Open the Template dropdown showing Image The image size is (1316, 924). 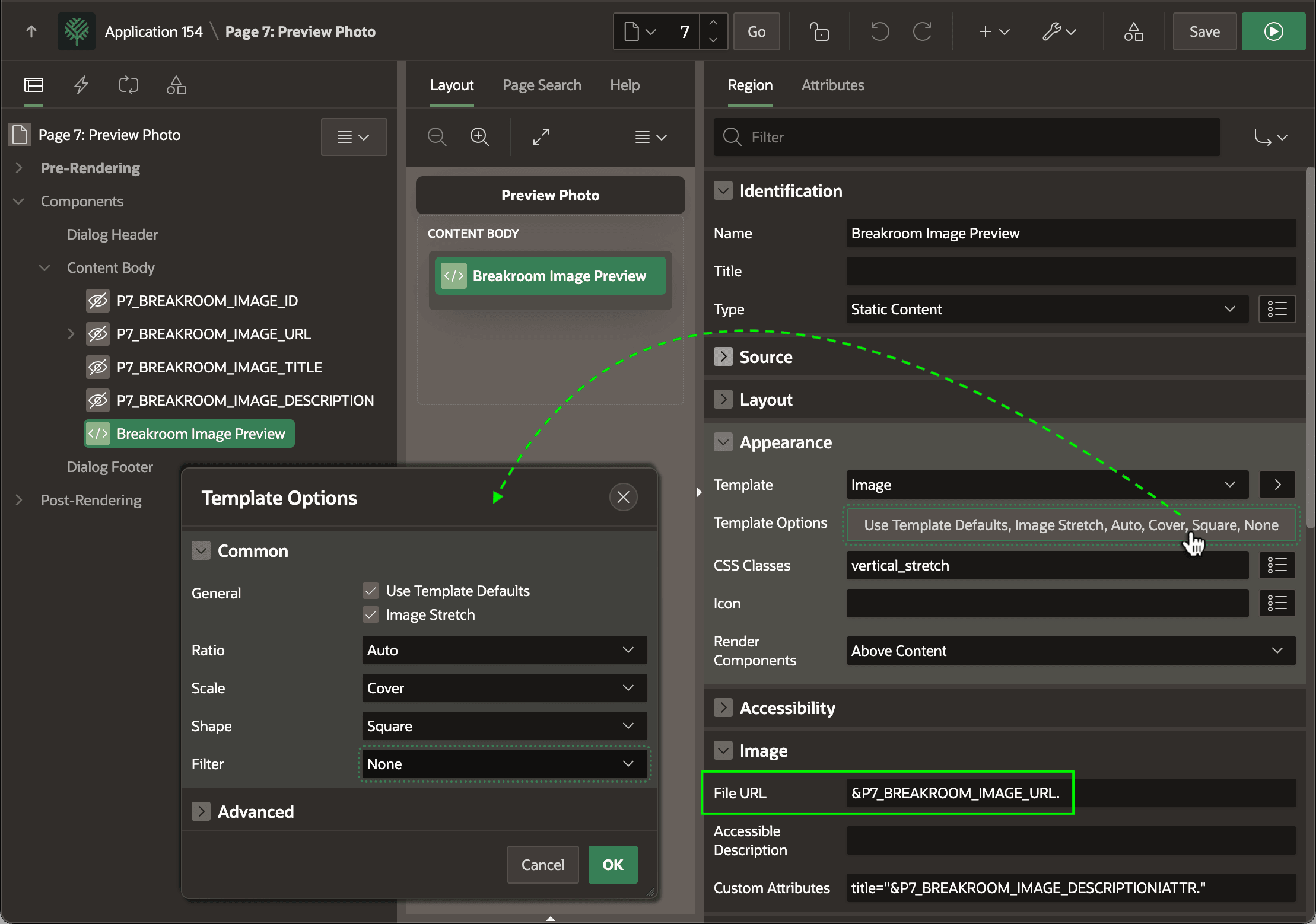[1047, 485]
